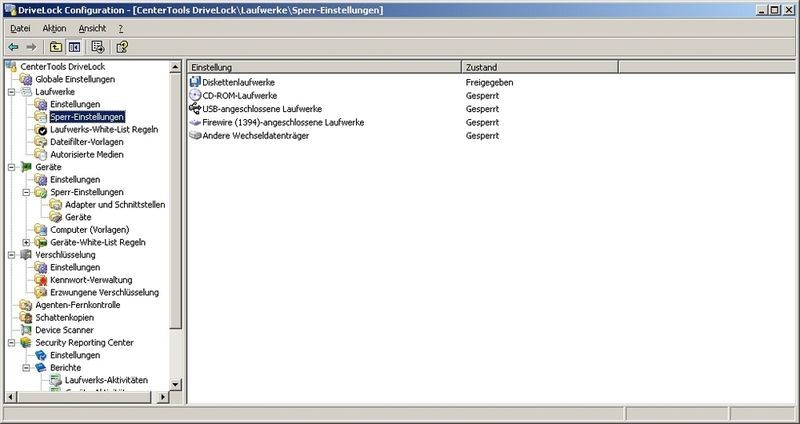The width and height of the screenshot is (800, 424).
Task: Click Gesperrt status of CD-ROM-Laufwerke row
Action: [482, 95]
